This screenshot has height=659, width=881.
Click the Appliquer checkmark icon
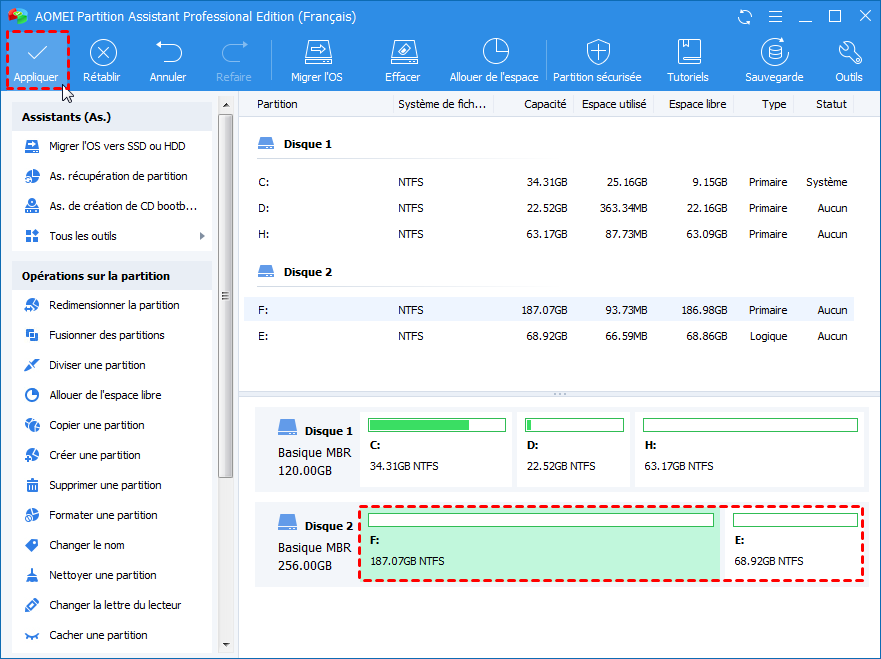pyautogui.click(x=36, y=53)
